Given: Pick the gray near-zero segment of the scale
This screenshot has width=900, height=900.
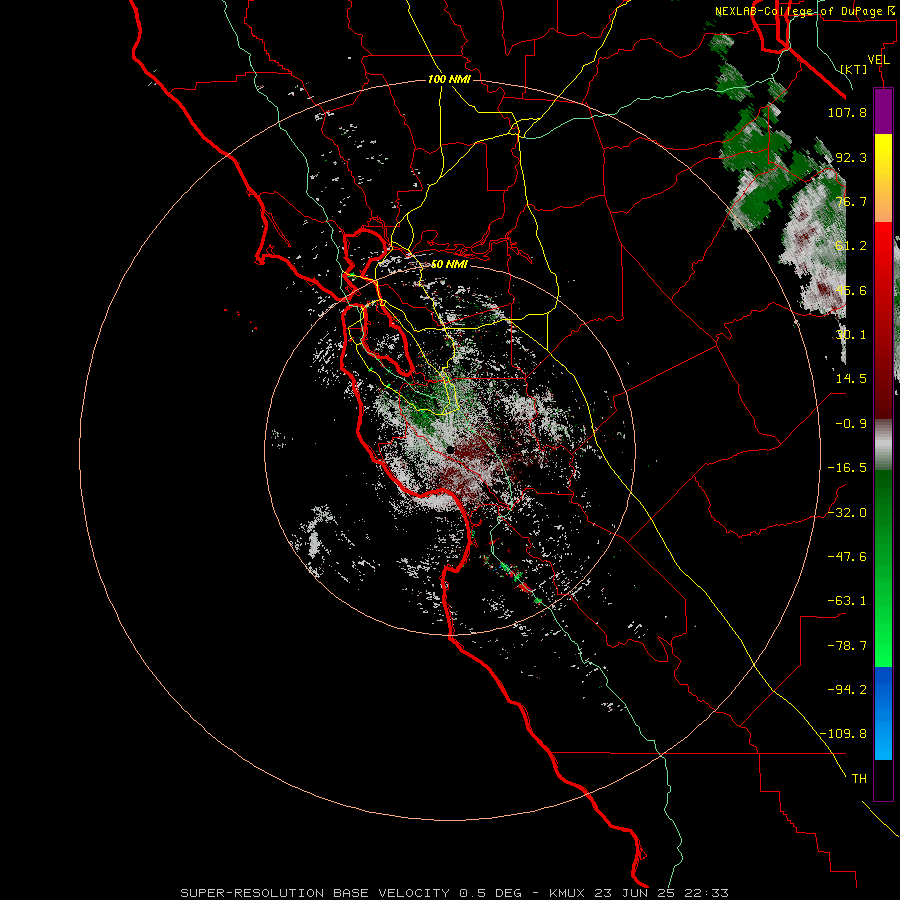Looking at the screenshot, I should tap(883, 445).
